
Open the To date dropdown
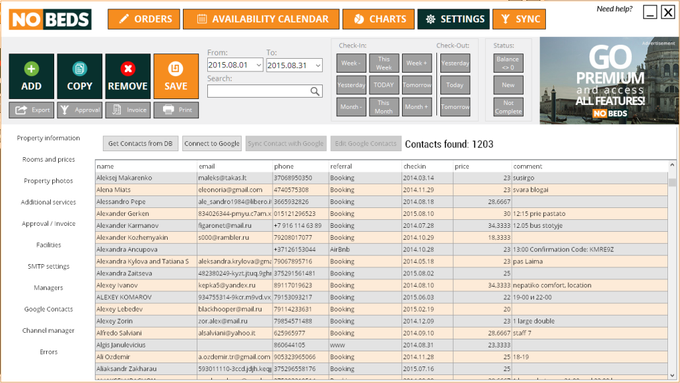coord(318,65)
